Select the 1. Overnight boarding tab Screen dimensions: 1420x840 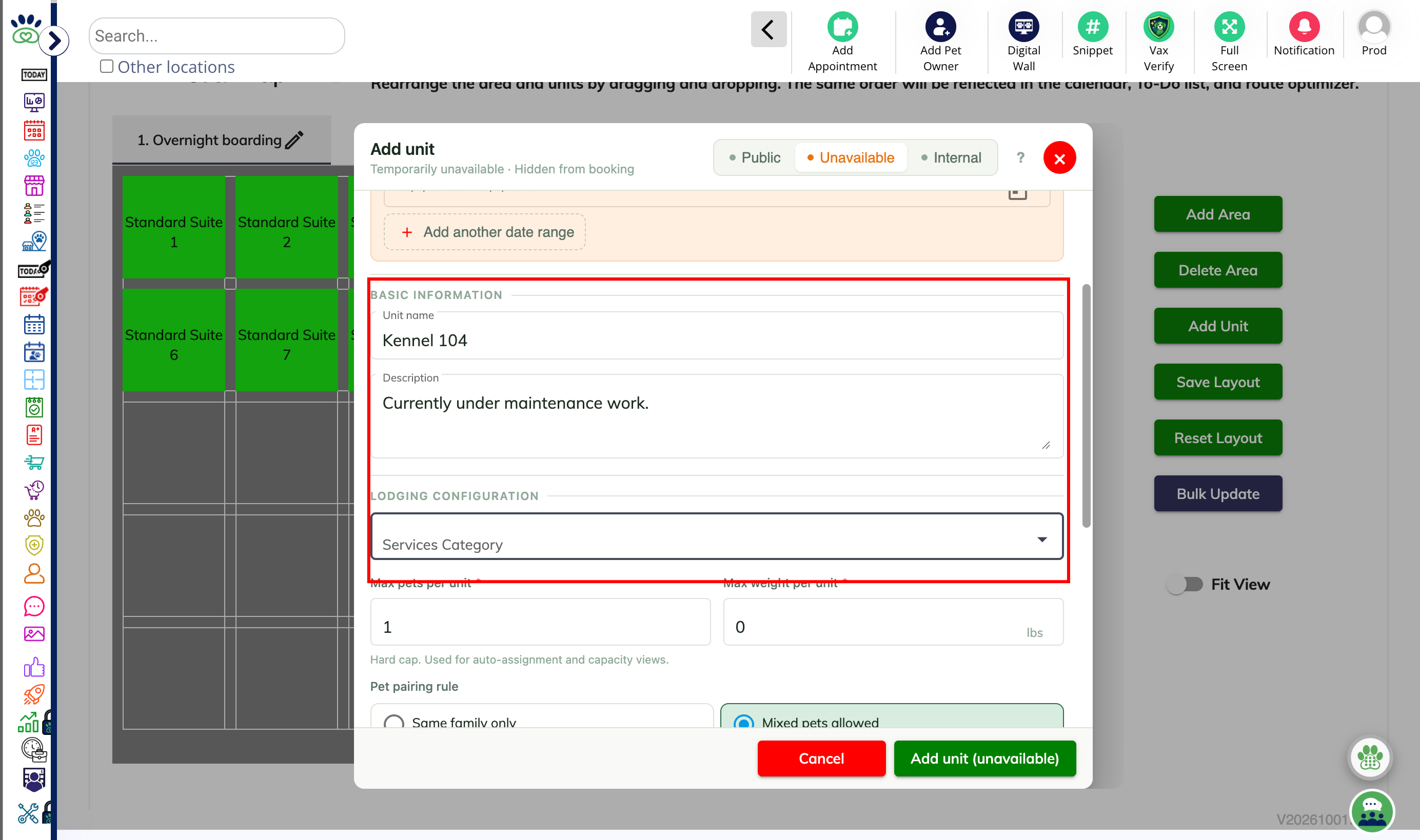coord(222,140)
